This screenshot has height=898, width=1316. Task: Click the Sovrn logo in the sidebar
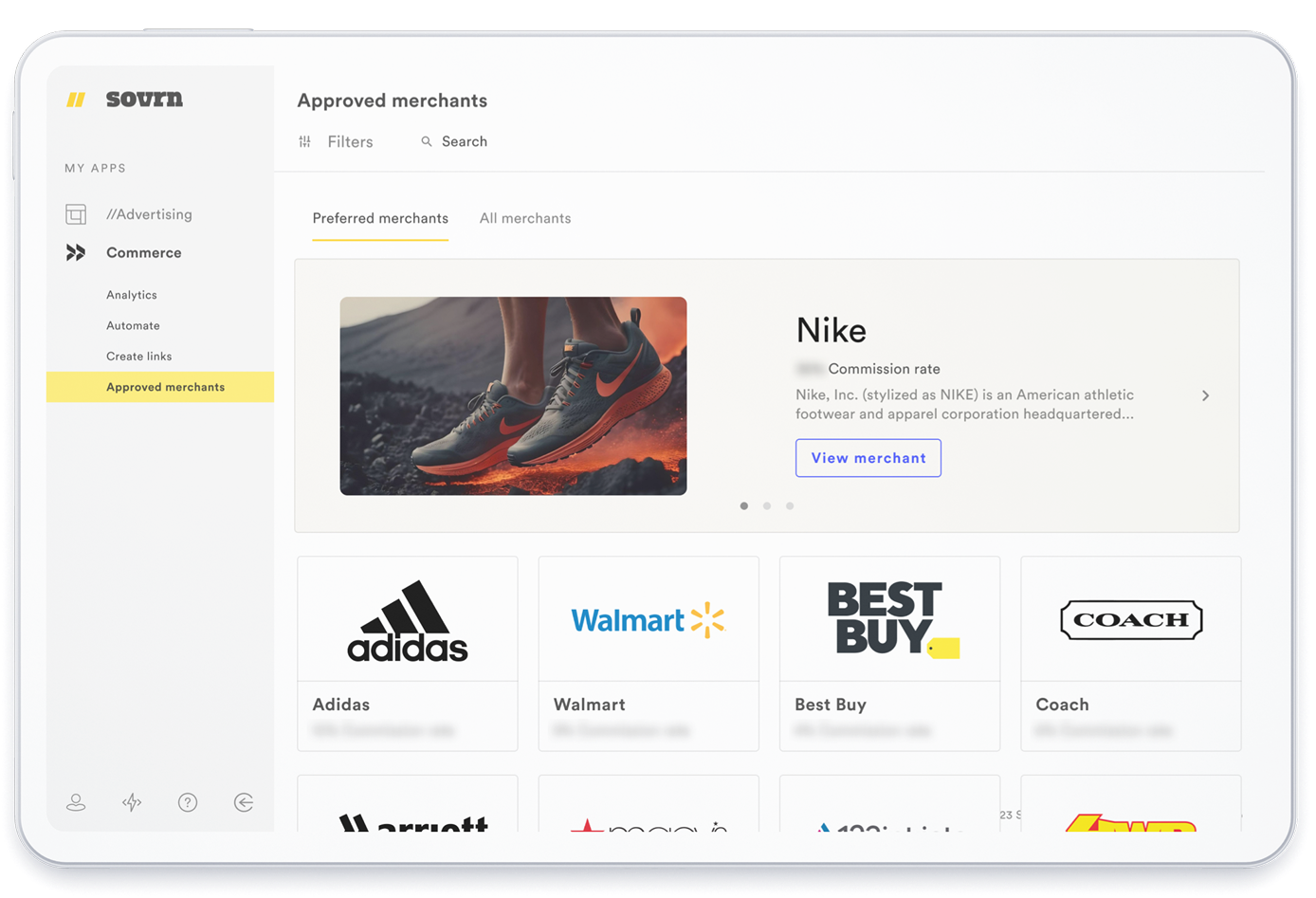tap(144, 99)
